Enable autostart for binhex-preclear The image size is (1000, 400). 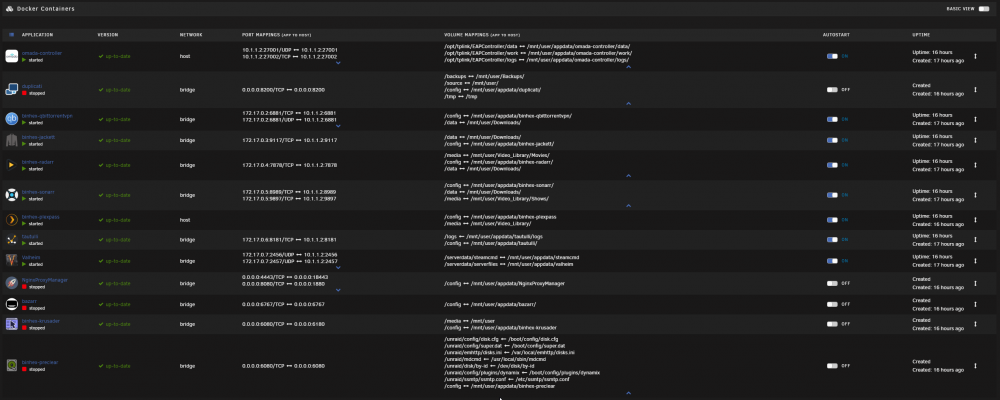click(x=832, y=366)
